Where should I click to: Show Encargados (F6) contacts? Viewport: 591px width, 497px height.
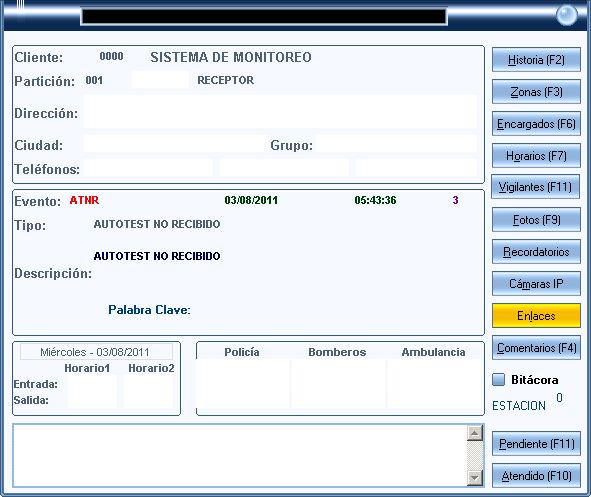(x=536, y=124)
